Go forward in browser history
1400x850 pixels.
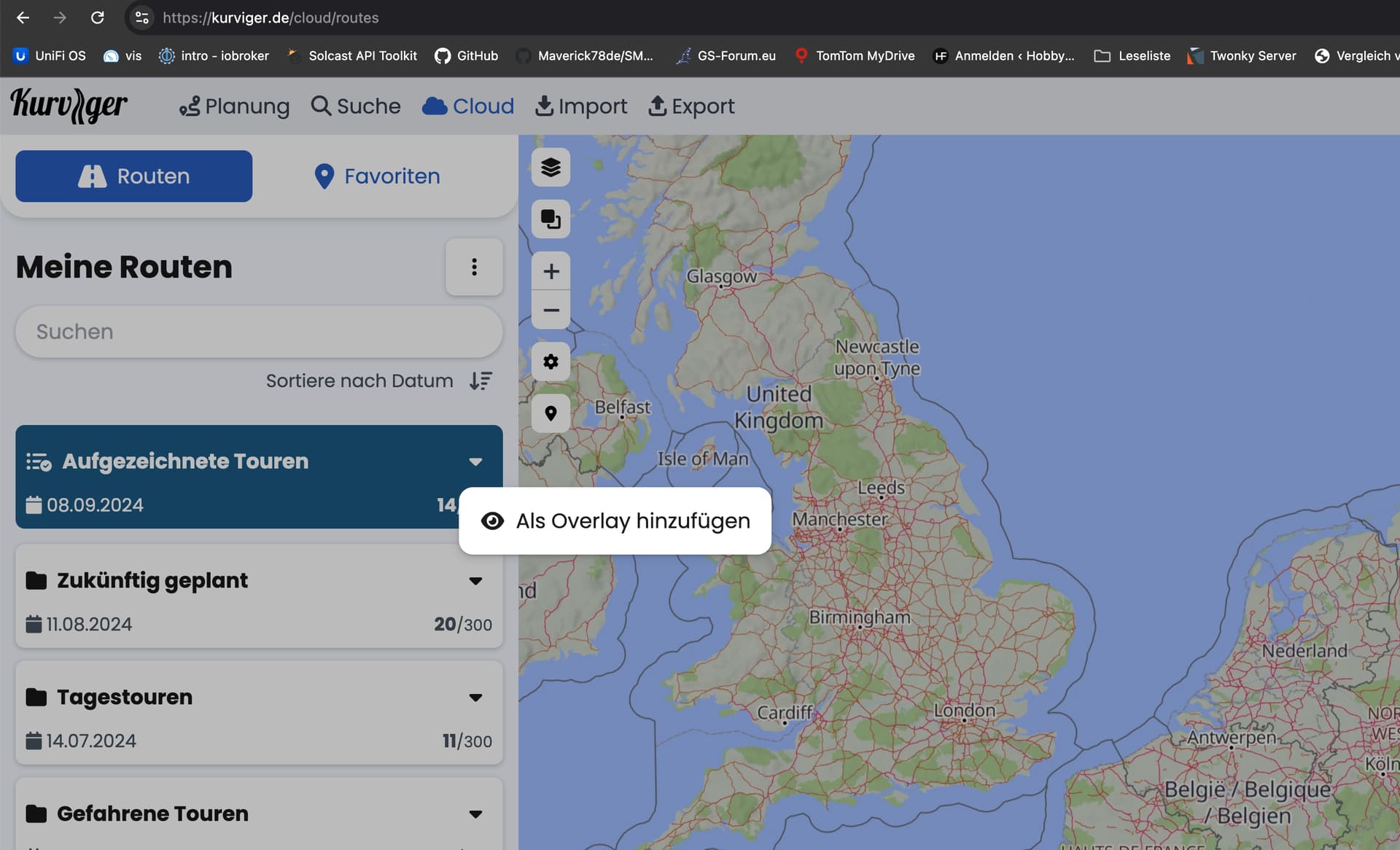click(60, 17)
